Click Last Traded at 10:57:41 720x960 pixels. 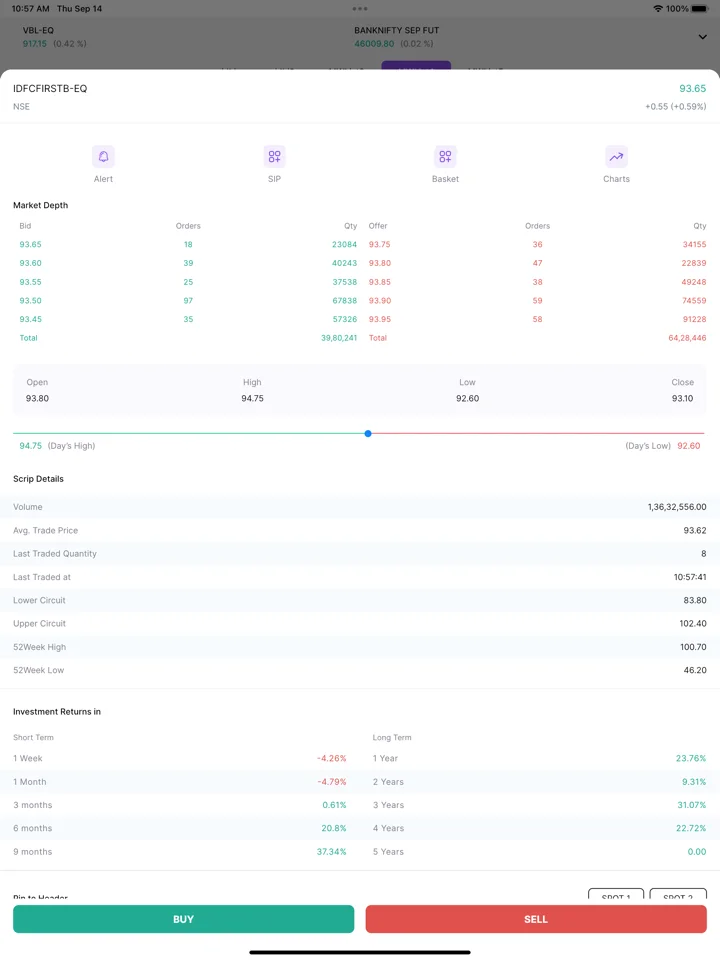[x=690, y=577]
